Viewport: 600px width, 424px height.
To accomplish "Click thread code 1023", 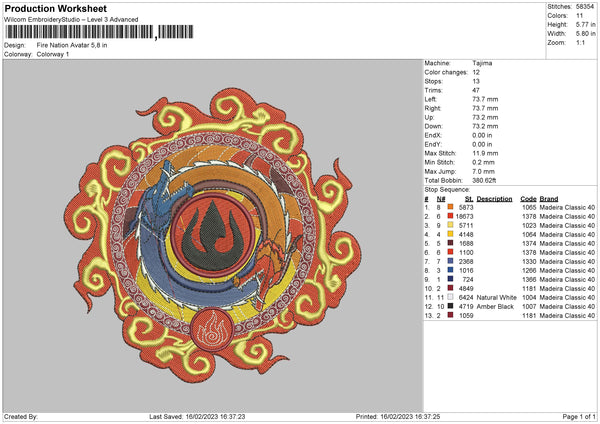I will [x=529, y=225].
